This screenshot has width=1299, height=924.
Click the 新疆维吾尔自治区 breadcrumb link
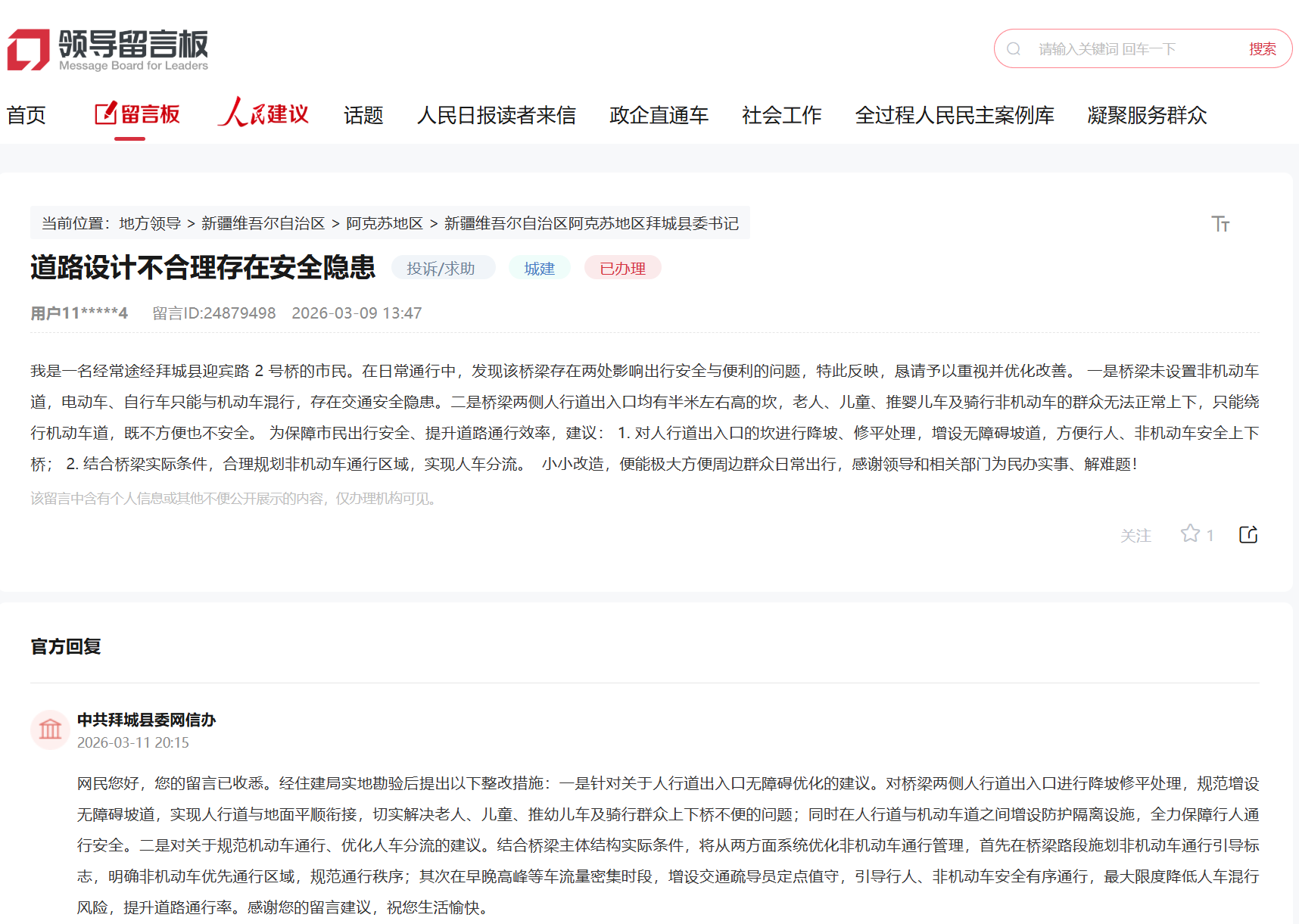(x=263, y=223)
